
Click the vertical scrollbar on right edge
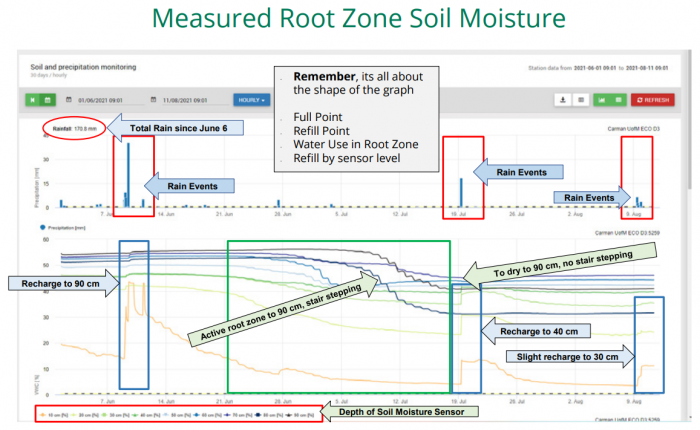690,150
